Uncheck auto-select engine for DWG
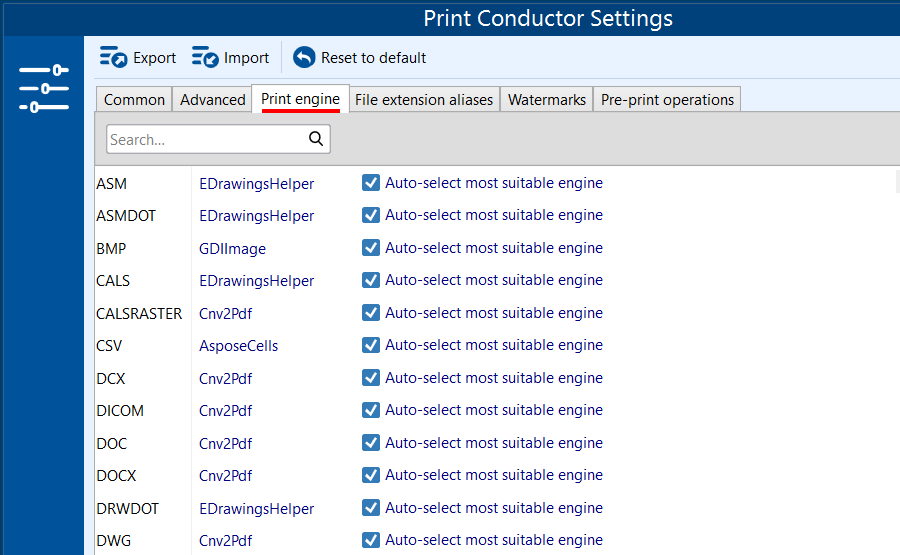The width and height of the screenshot is (900, 555). tap(371, 540)
